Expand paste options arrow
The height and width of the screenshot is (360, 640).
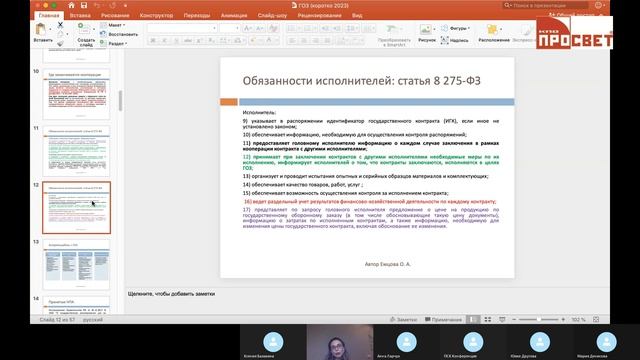pyautogui.click(x=50, y=29)
